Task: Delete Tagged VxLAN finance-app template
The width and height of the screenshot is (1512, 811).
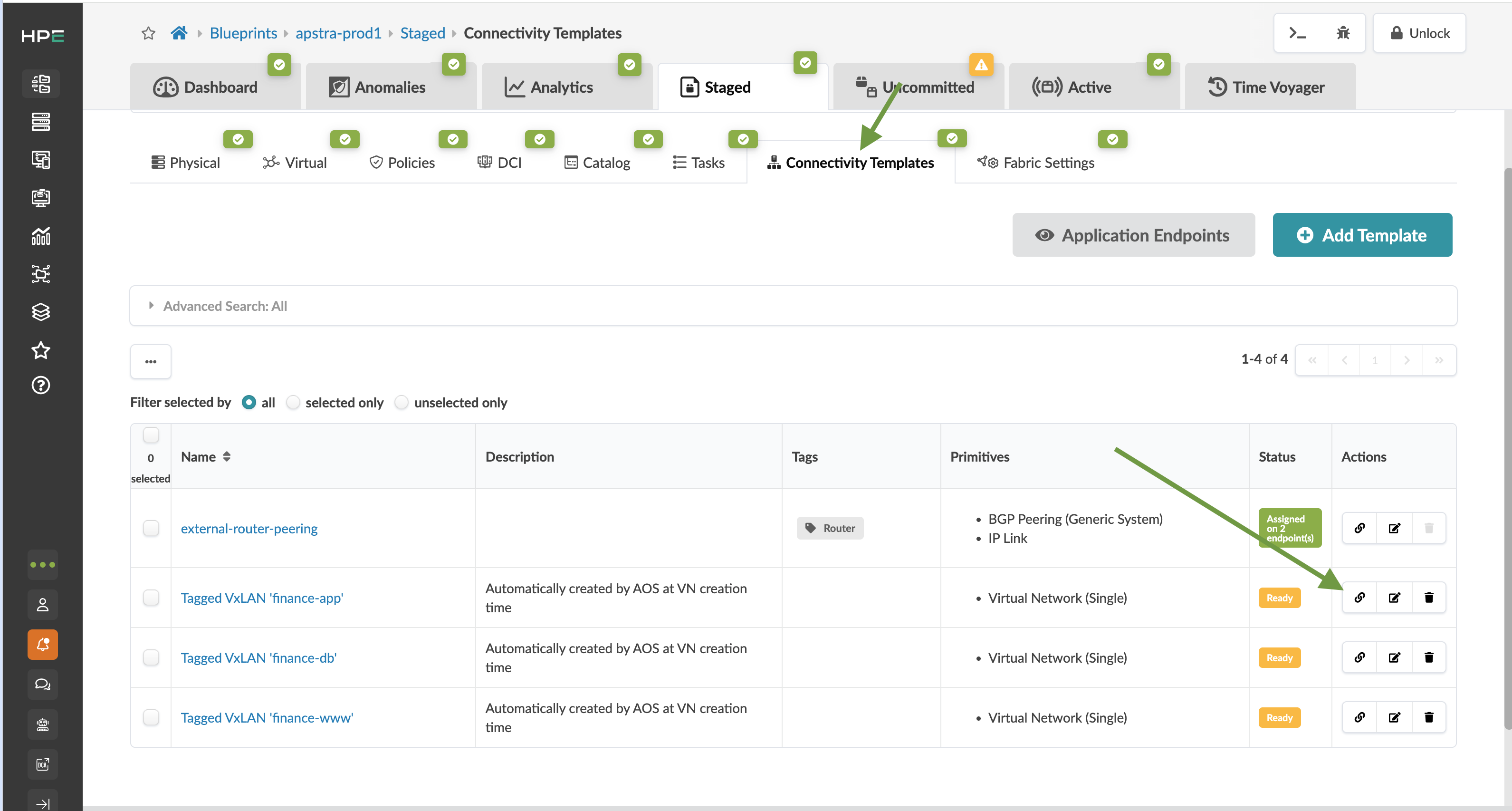Action: pos(1429,598)
